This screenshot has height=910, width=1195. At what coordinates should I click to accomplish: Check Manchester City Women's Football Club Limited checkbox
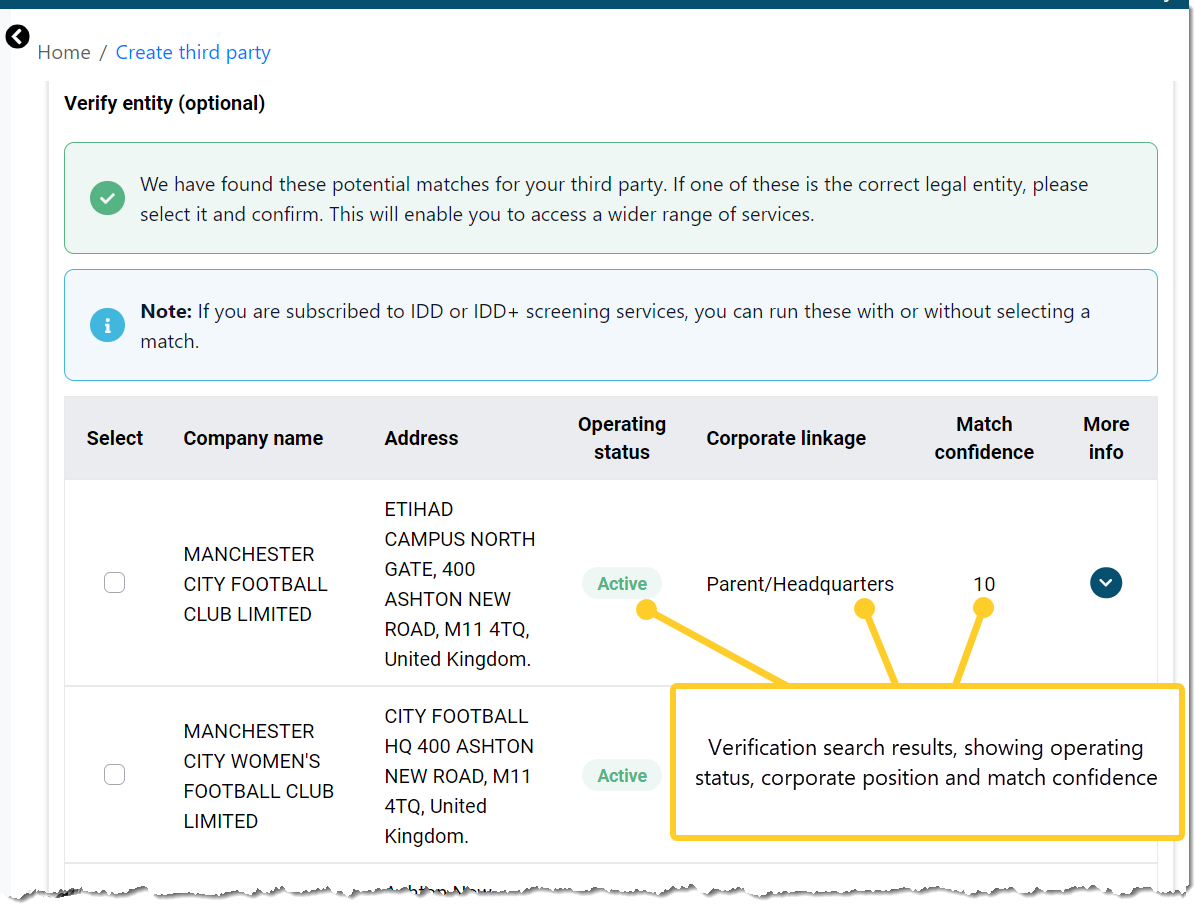tap(114, 774)
